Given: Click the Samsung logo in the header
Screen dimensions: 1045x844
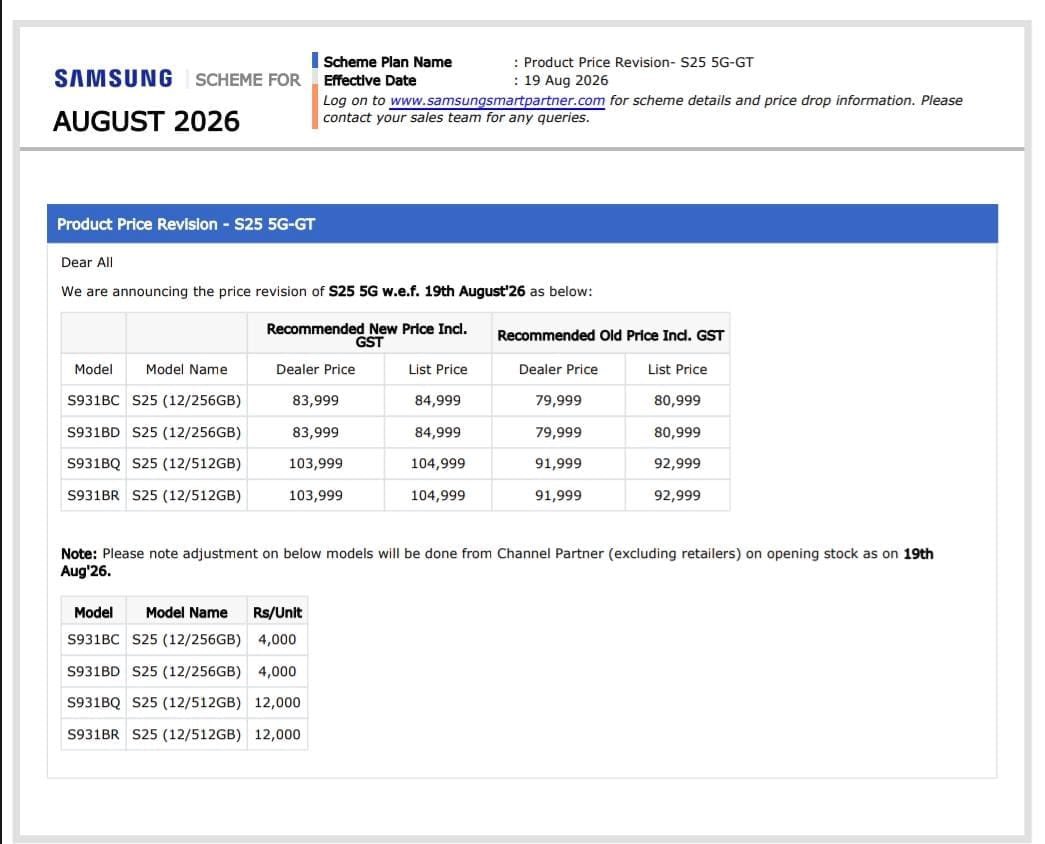Looking at the screenshot, I should click(x=113, y=79).
